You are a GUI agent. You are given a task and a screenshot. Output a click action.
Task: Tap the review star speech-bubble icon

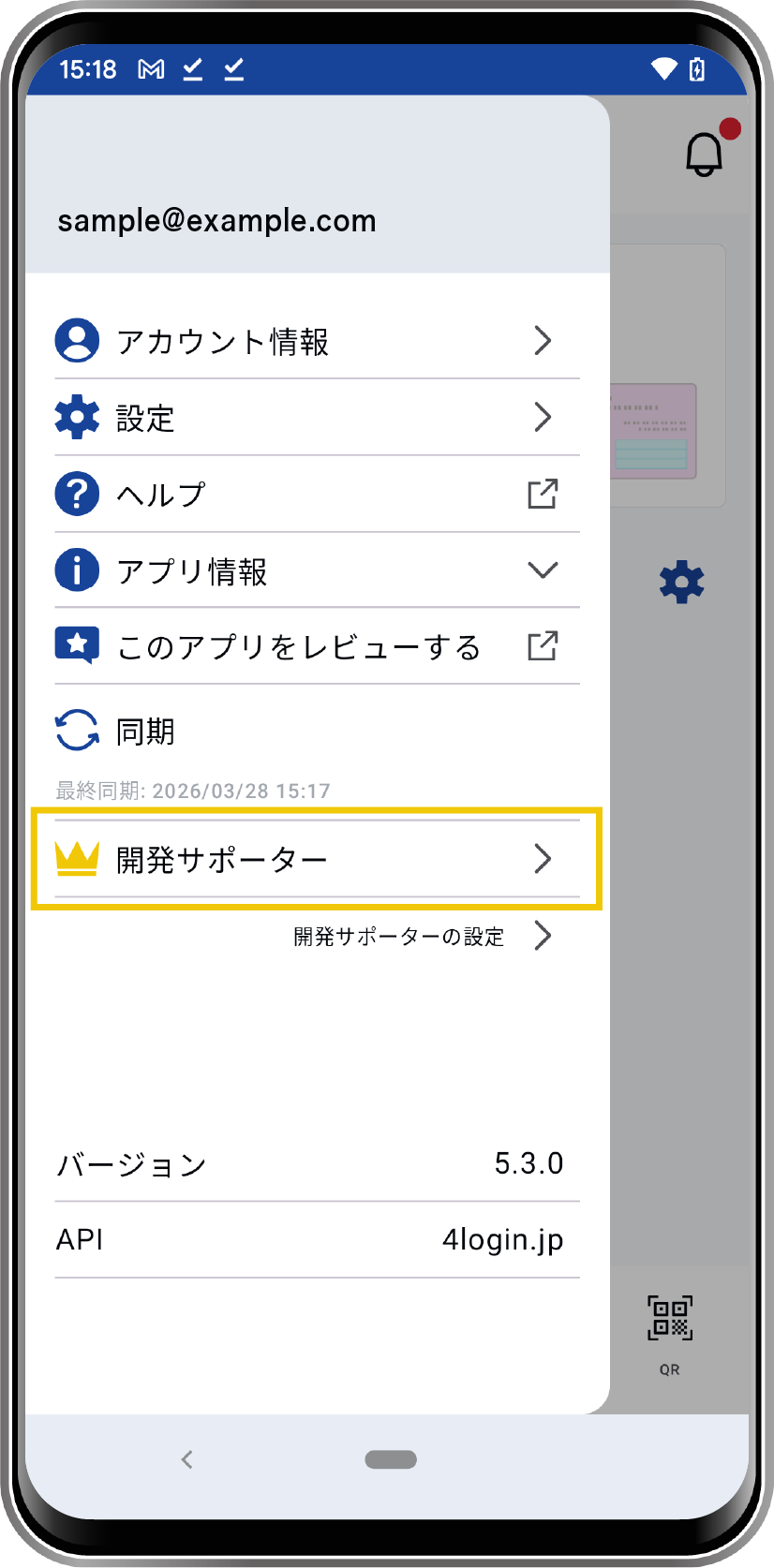tap(77, 646)
